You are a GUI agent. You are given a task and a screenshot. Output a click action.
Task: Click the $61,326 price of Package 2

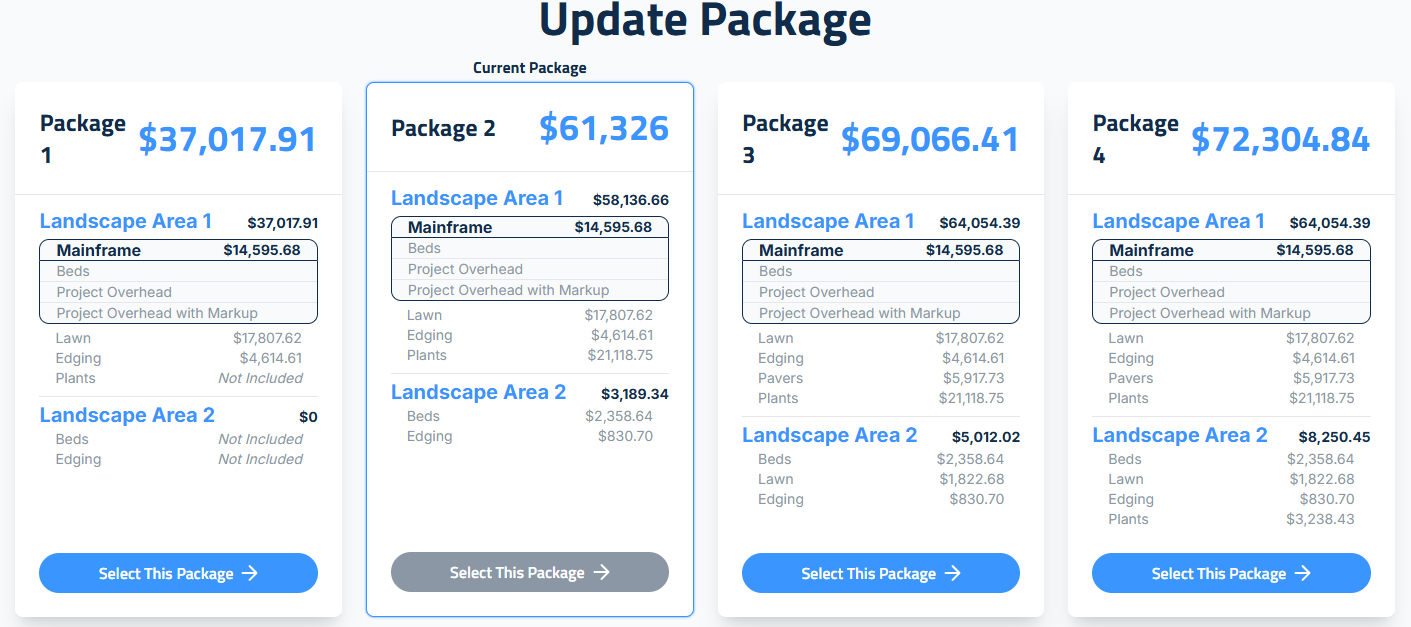coord(604,128)
